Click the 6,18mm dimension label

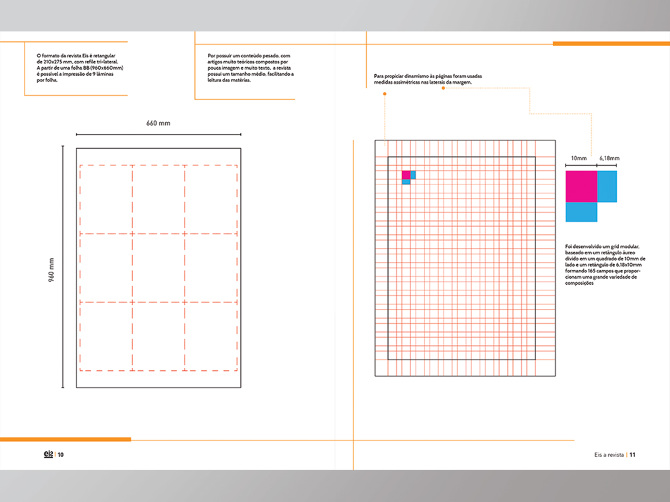(x=609, y=158)
